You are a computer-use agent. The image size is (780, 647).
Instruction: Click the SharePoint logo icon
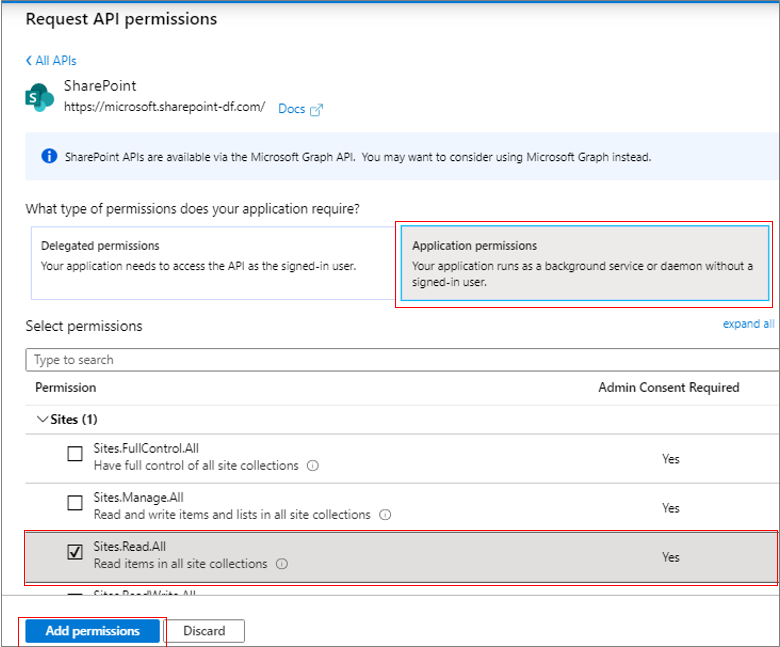pos(39,97)
